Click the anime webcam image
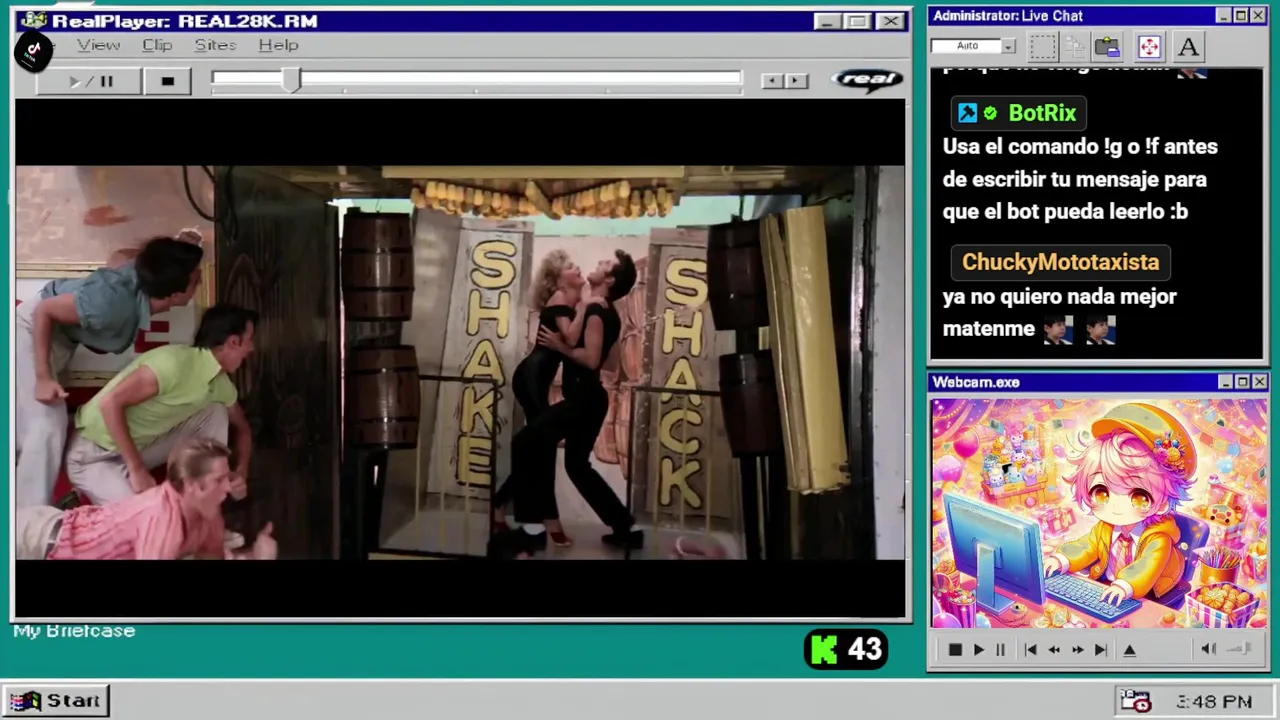1280x720 pixels. pyautogui.click(x=1099, y=513)
